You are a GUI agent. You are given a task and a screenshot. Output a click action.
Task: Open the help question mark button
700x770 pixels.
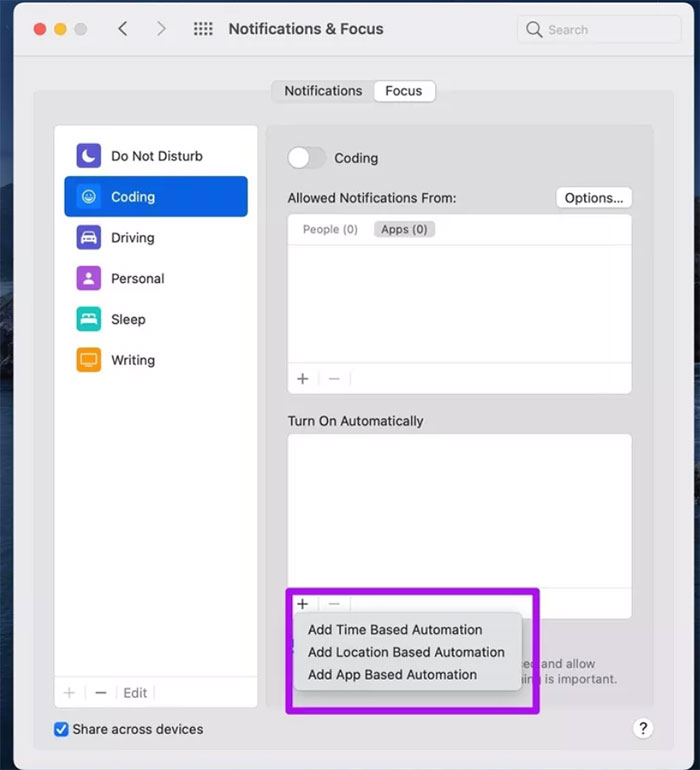643,728
